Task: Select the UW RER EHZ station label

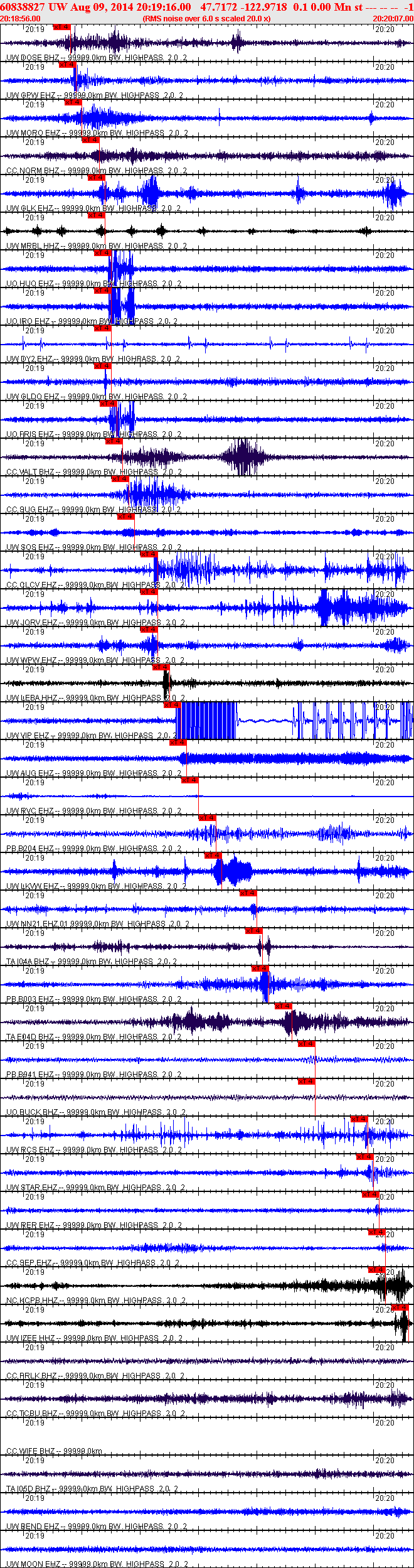Action: point(30,1225)
